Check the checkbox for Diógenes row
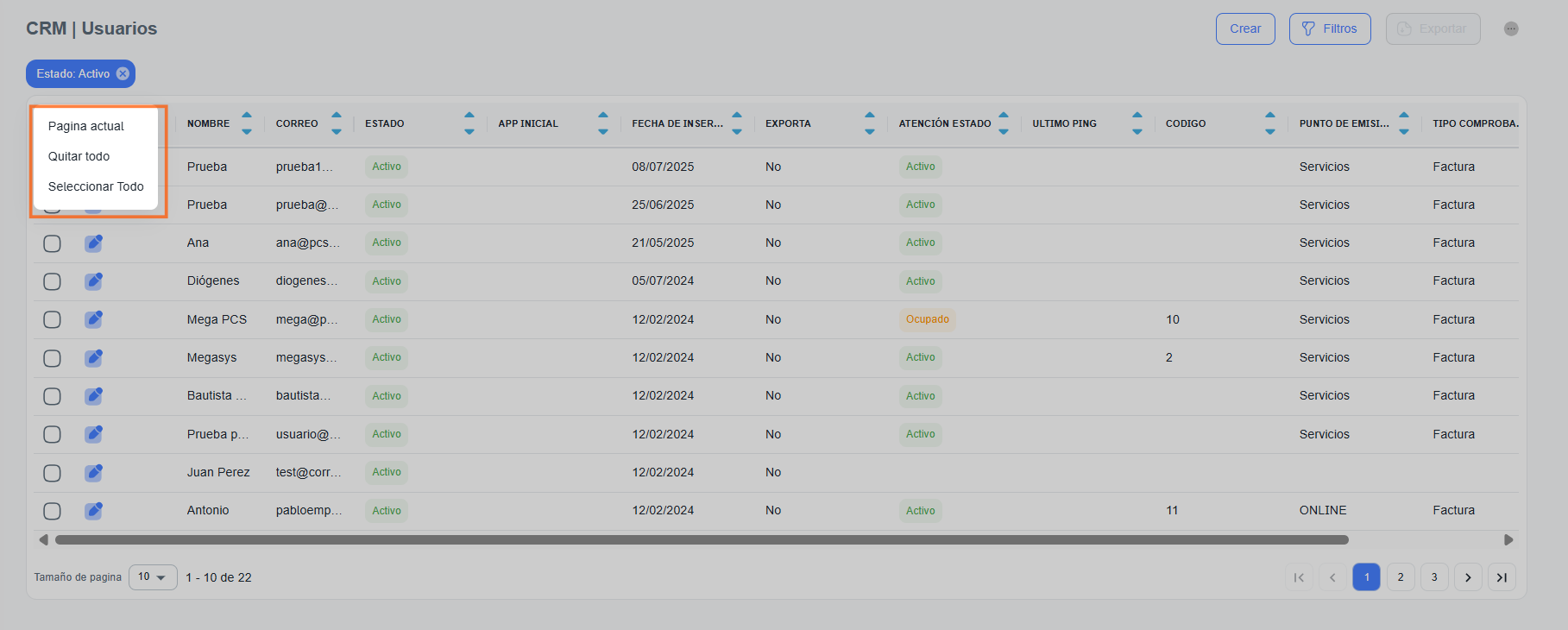This screenshot has width=1568, height=630. (52, 281)
